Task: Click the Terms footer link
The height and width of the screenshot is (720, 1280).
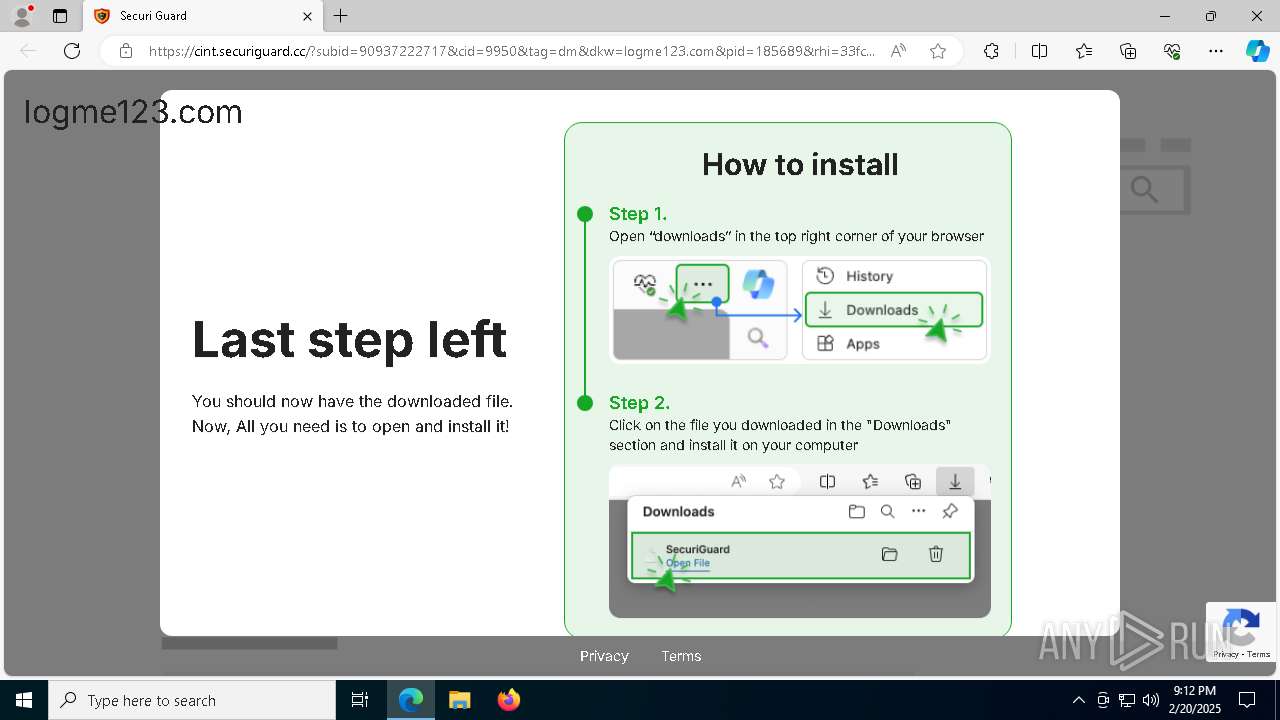Action: [x=681, y=656]
